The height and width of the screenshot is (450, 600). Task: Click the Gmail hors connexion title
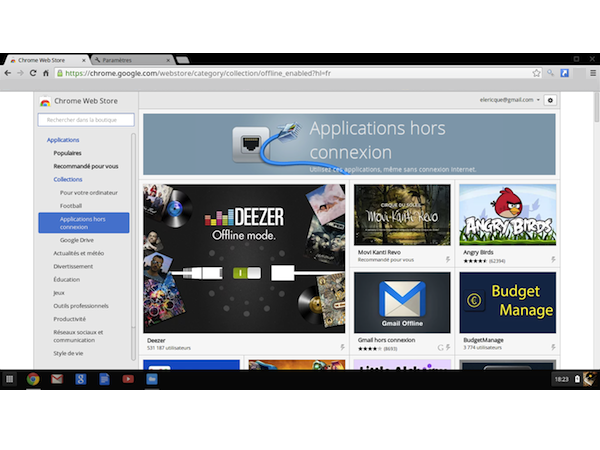[x=386, y=340]
